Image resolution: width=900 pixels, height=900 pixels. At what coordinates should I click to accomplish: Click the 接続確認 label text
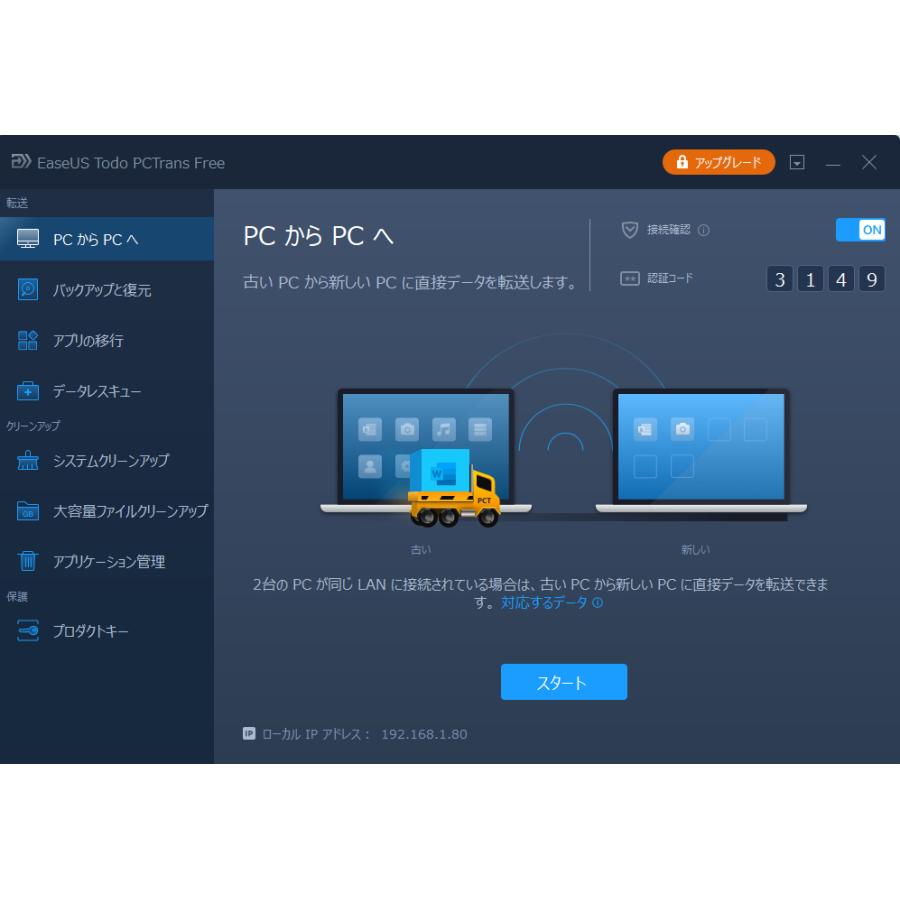[x=669, y=230]
